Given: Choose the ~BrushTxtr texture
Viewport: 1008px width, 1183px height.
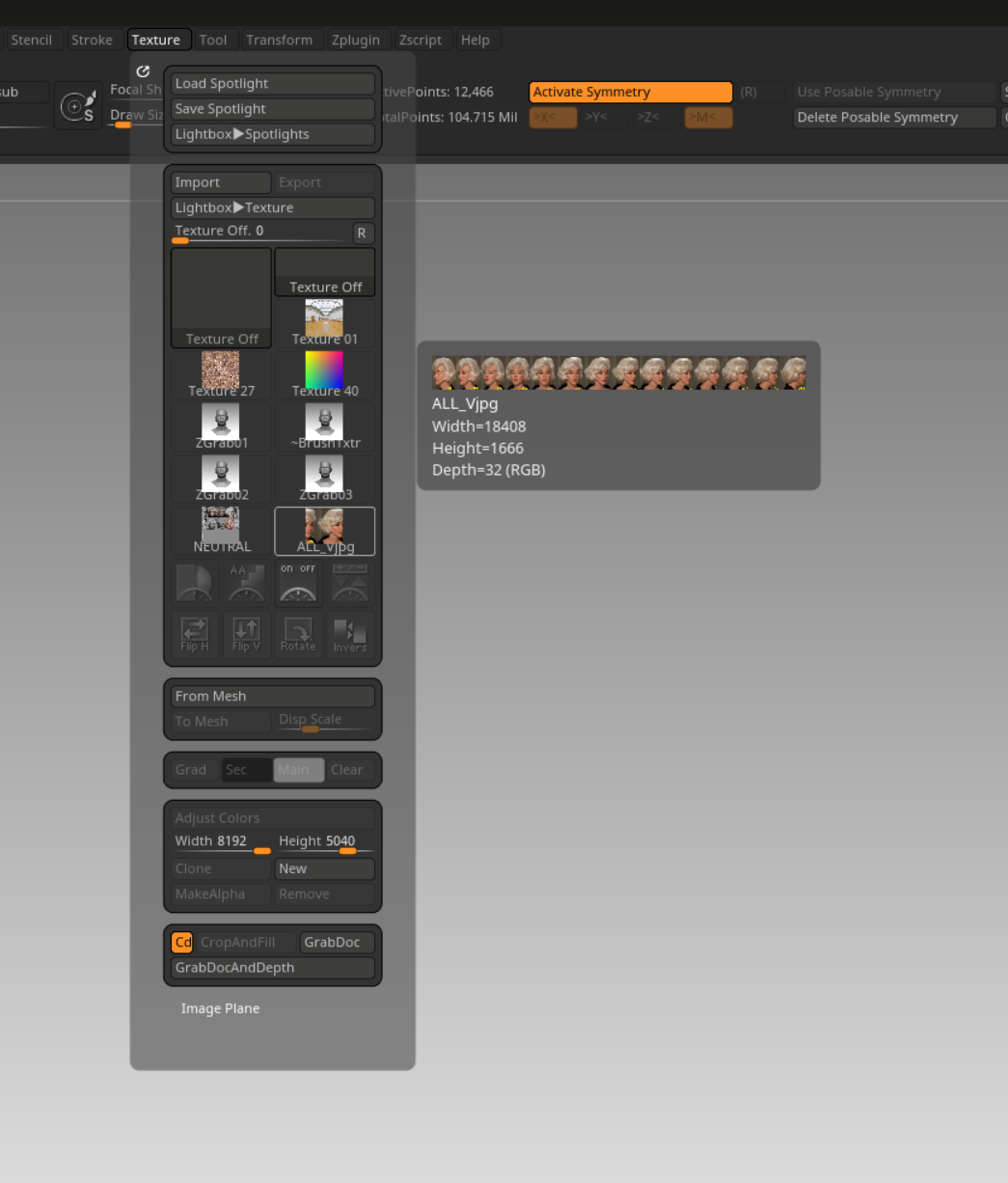Looking at the screenshot, I should (325, 427).
